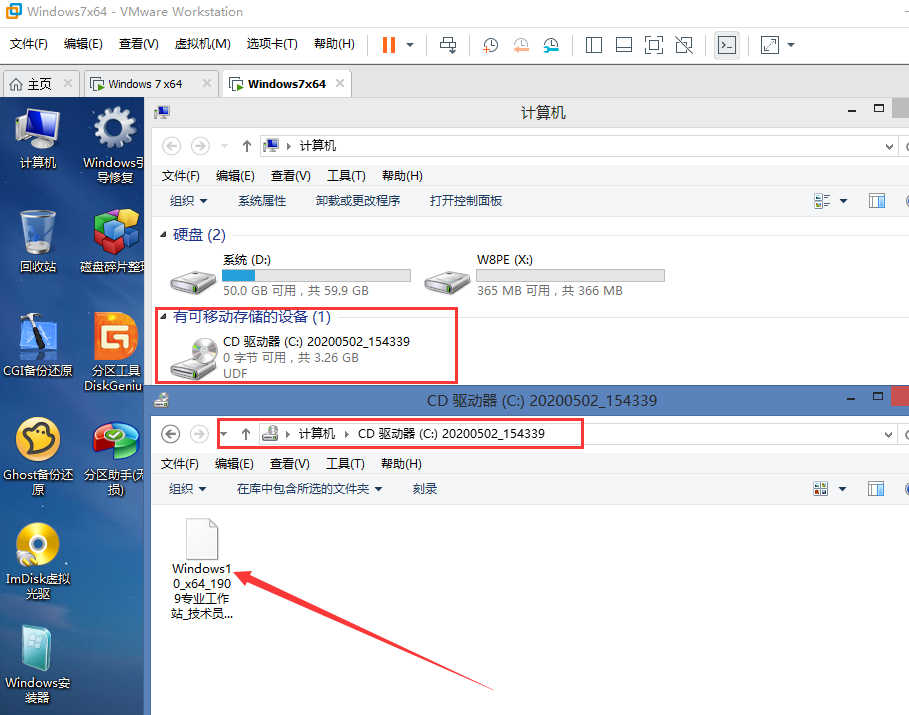Open VMware 编辑(E) menu

tap(83, 44)
